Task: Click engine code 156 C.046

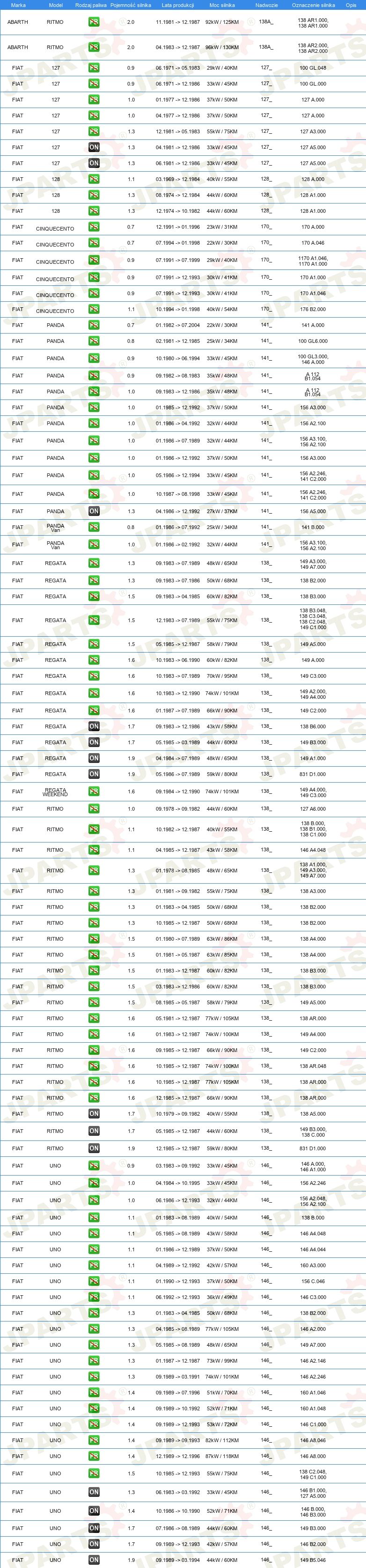Action: (312, 1281)
